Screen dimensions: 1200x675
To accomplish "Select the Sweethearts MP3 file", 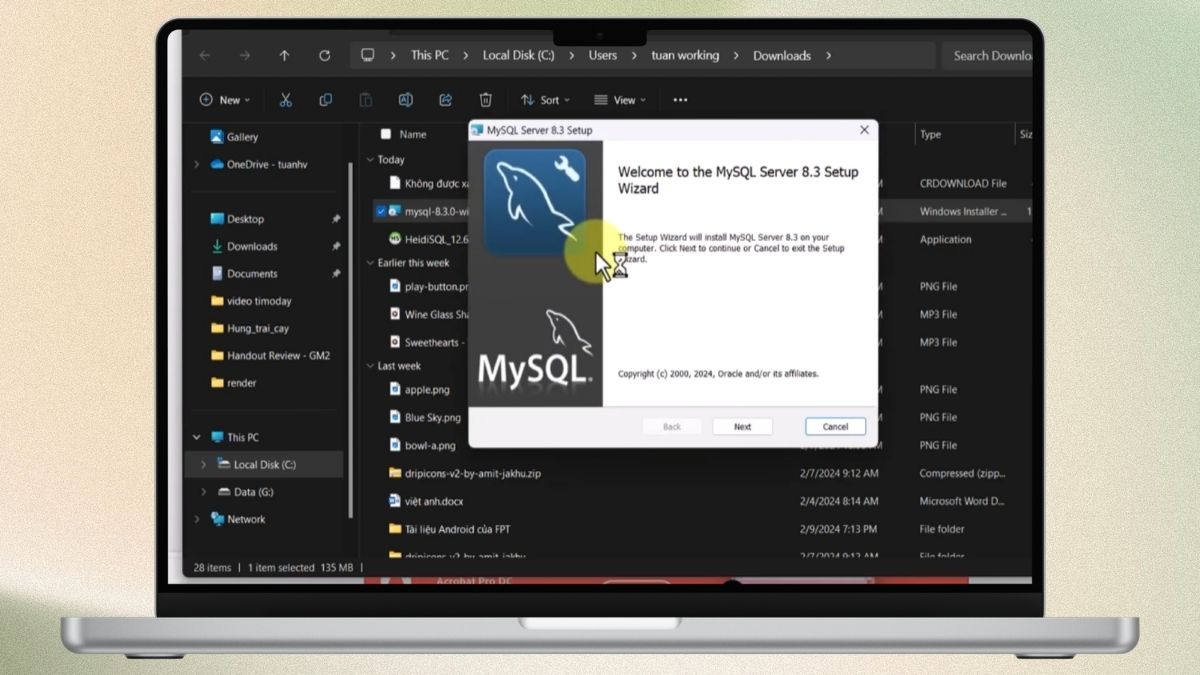I will coord(428,342).
